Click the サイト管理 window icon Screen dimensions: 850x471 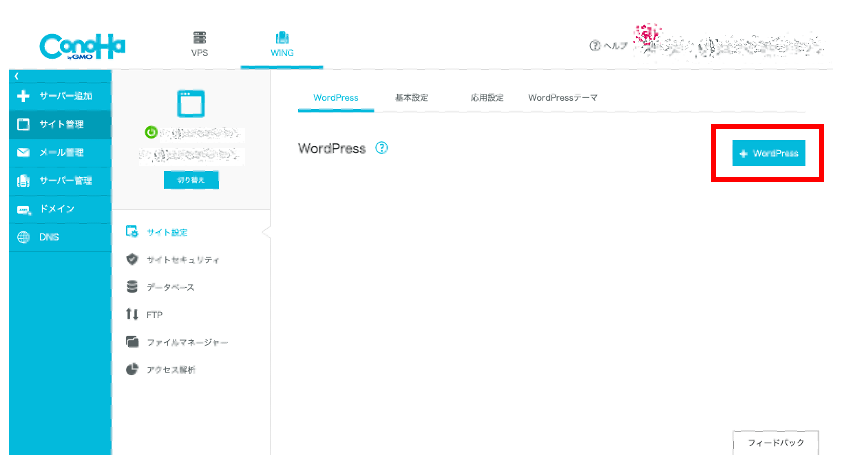coord(23,125)
